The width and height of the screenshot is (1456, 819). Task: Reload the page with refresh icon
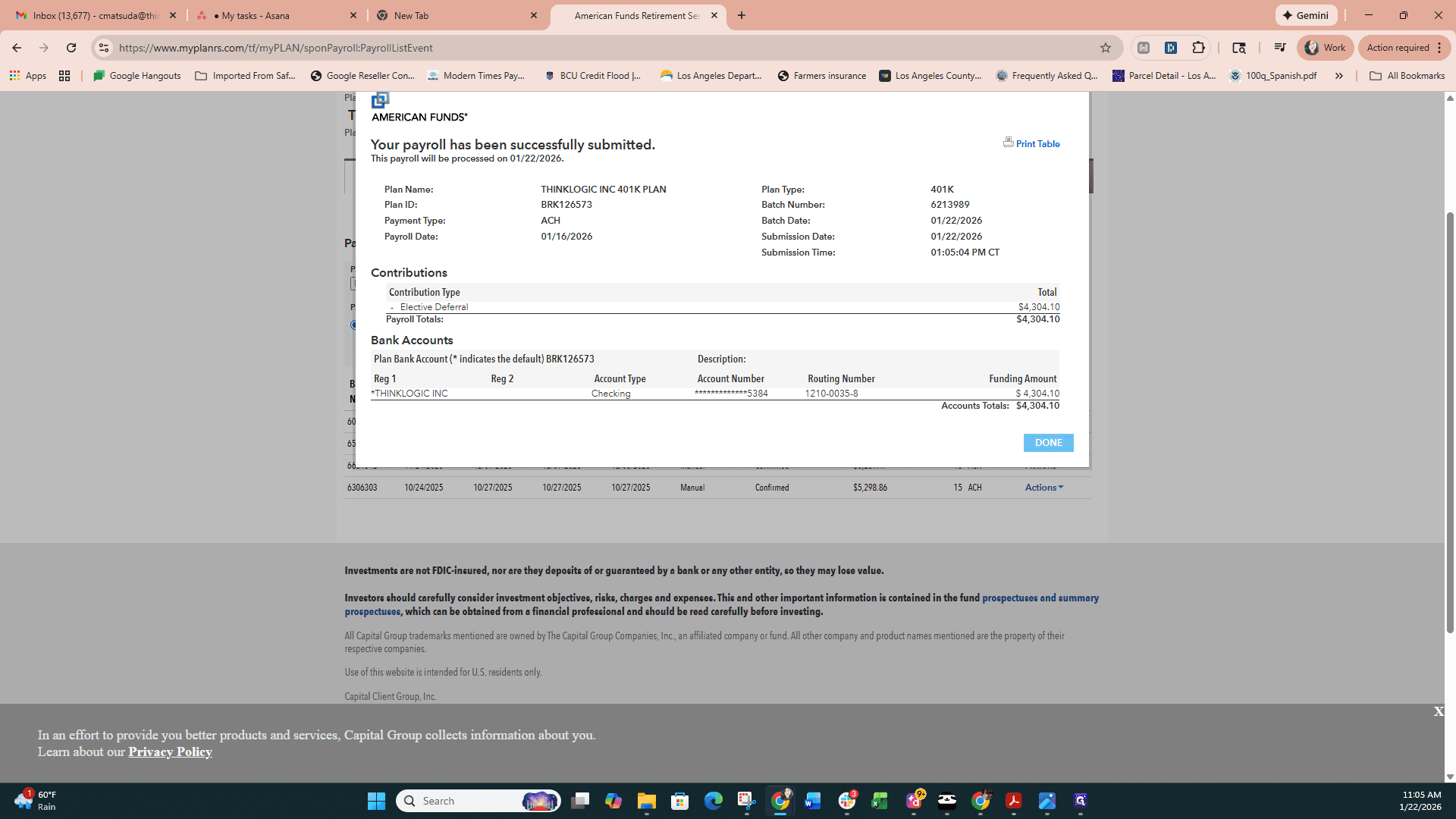[71, 48]
